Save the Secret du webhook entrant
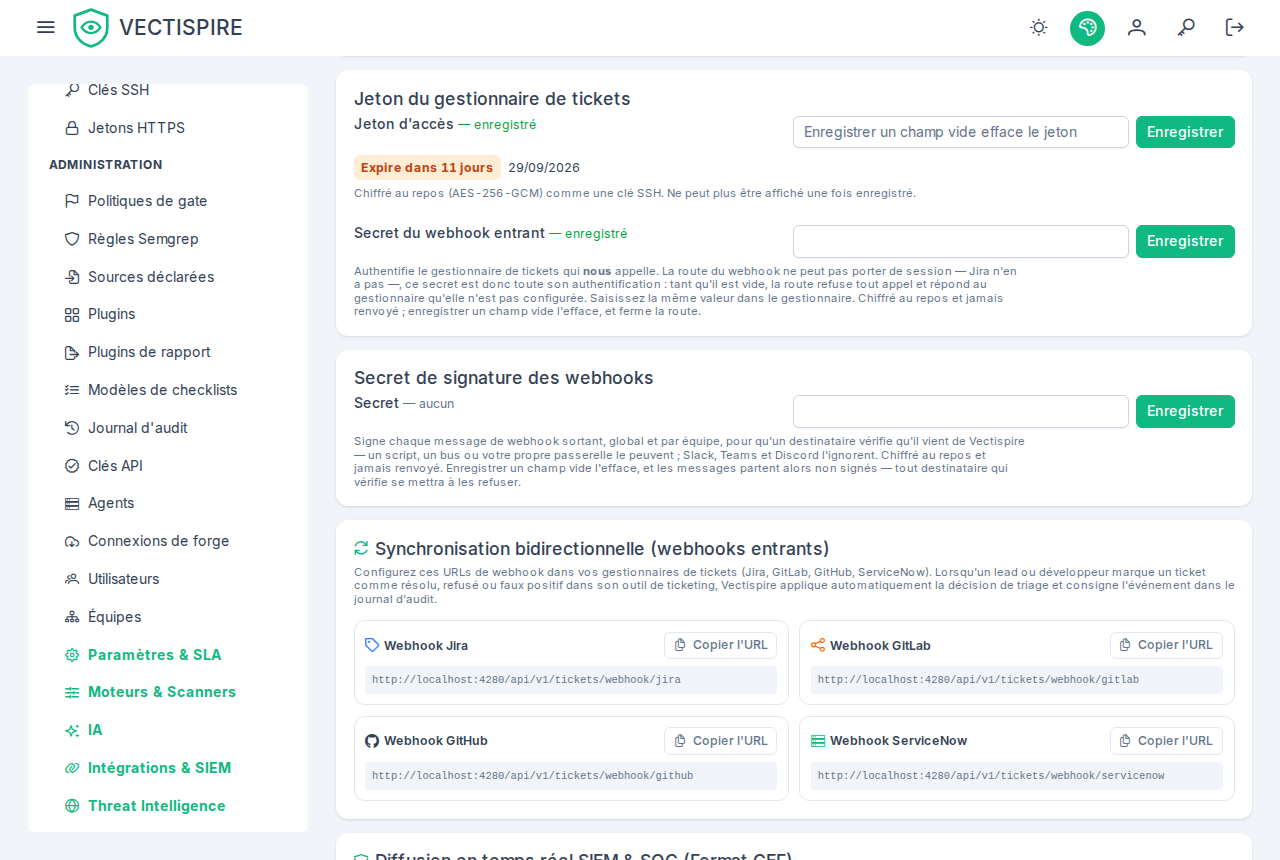The height and width of the screenshot is (860, 1280). point(1185,241)
